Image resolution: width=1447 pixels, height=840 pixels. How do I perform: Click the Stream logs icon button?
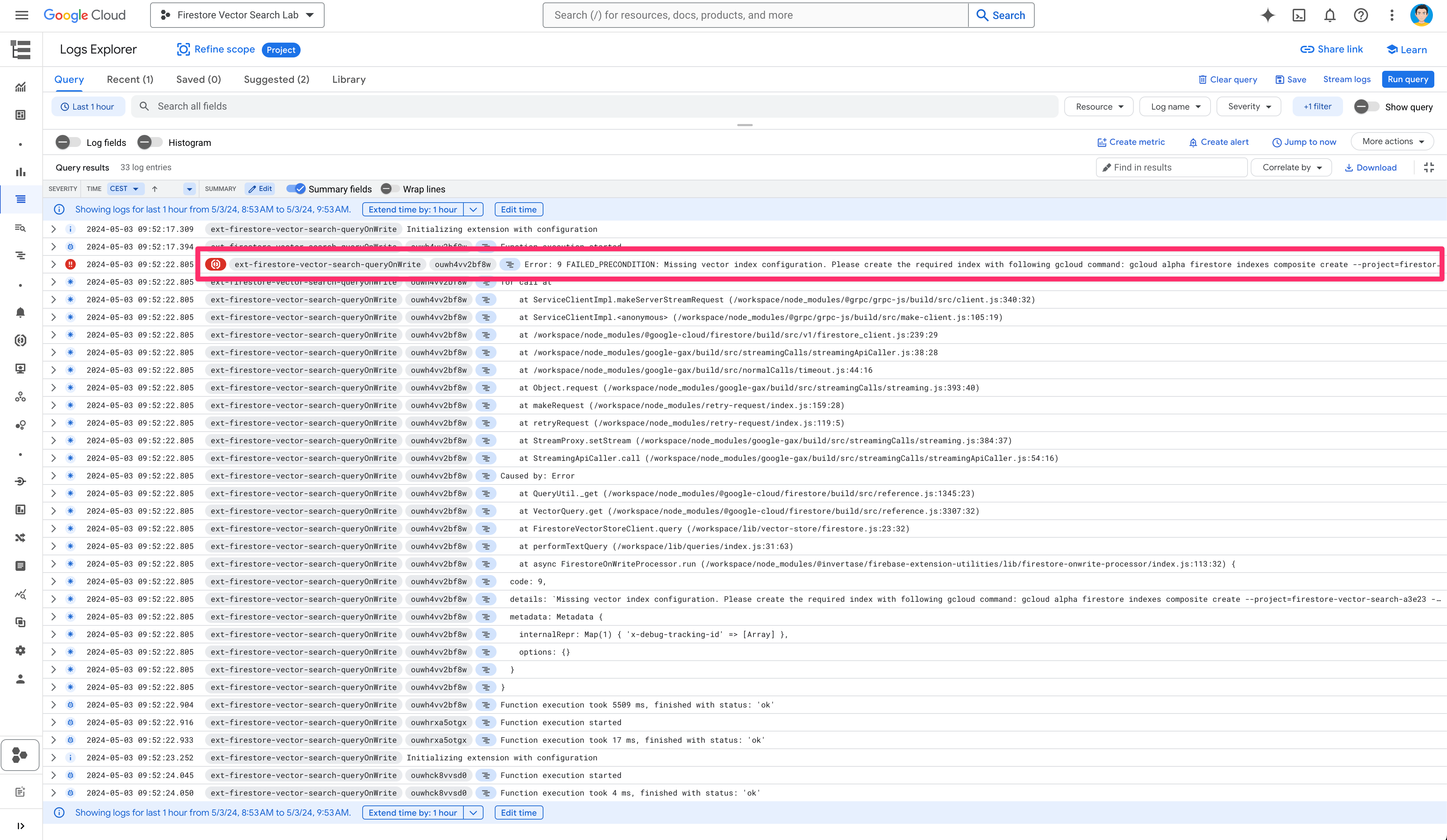tap(1347, 79)
